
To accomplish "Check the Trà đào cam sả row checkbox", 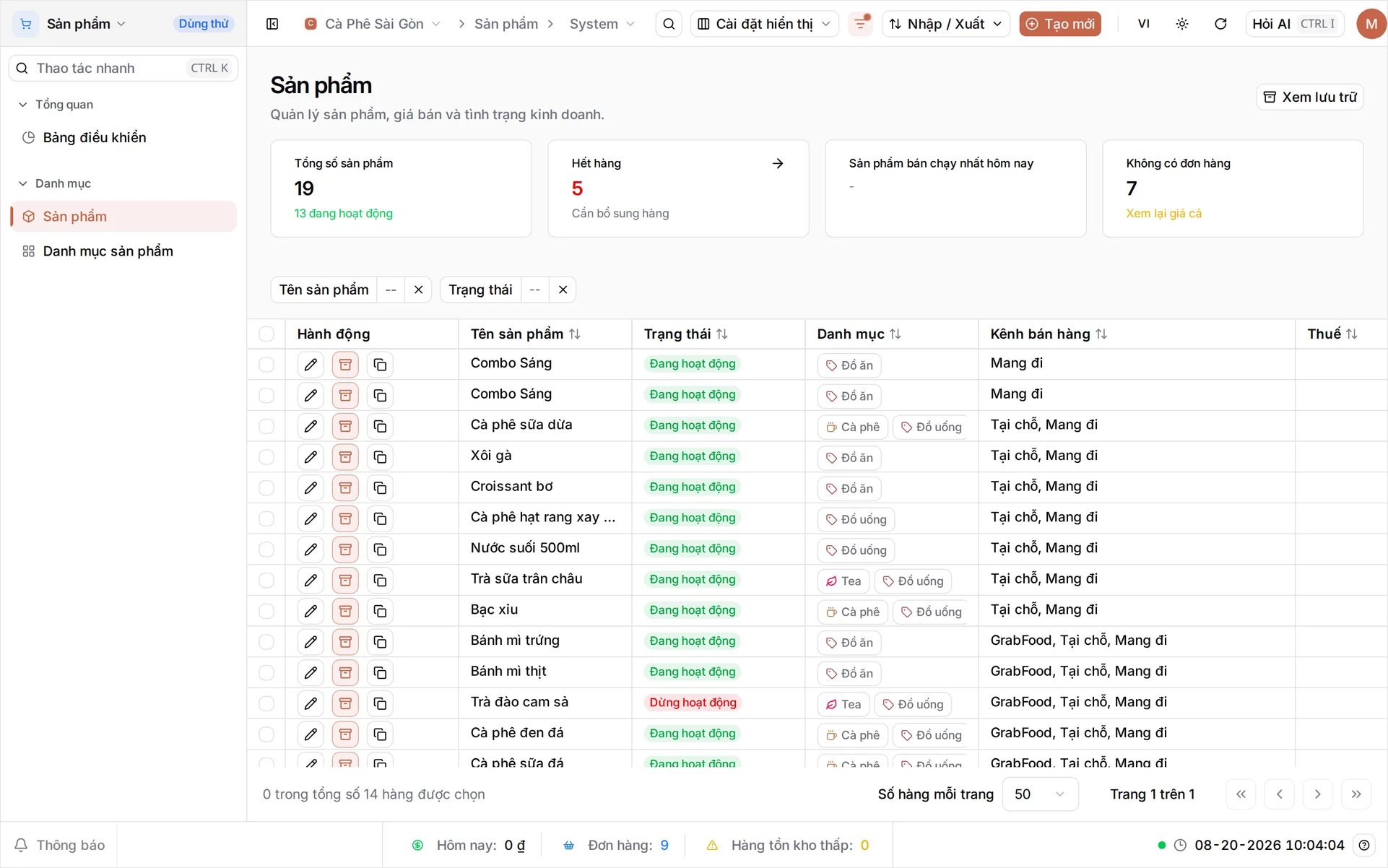I will pyautogui.click(x=266, y=703).
